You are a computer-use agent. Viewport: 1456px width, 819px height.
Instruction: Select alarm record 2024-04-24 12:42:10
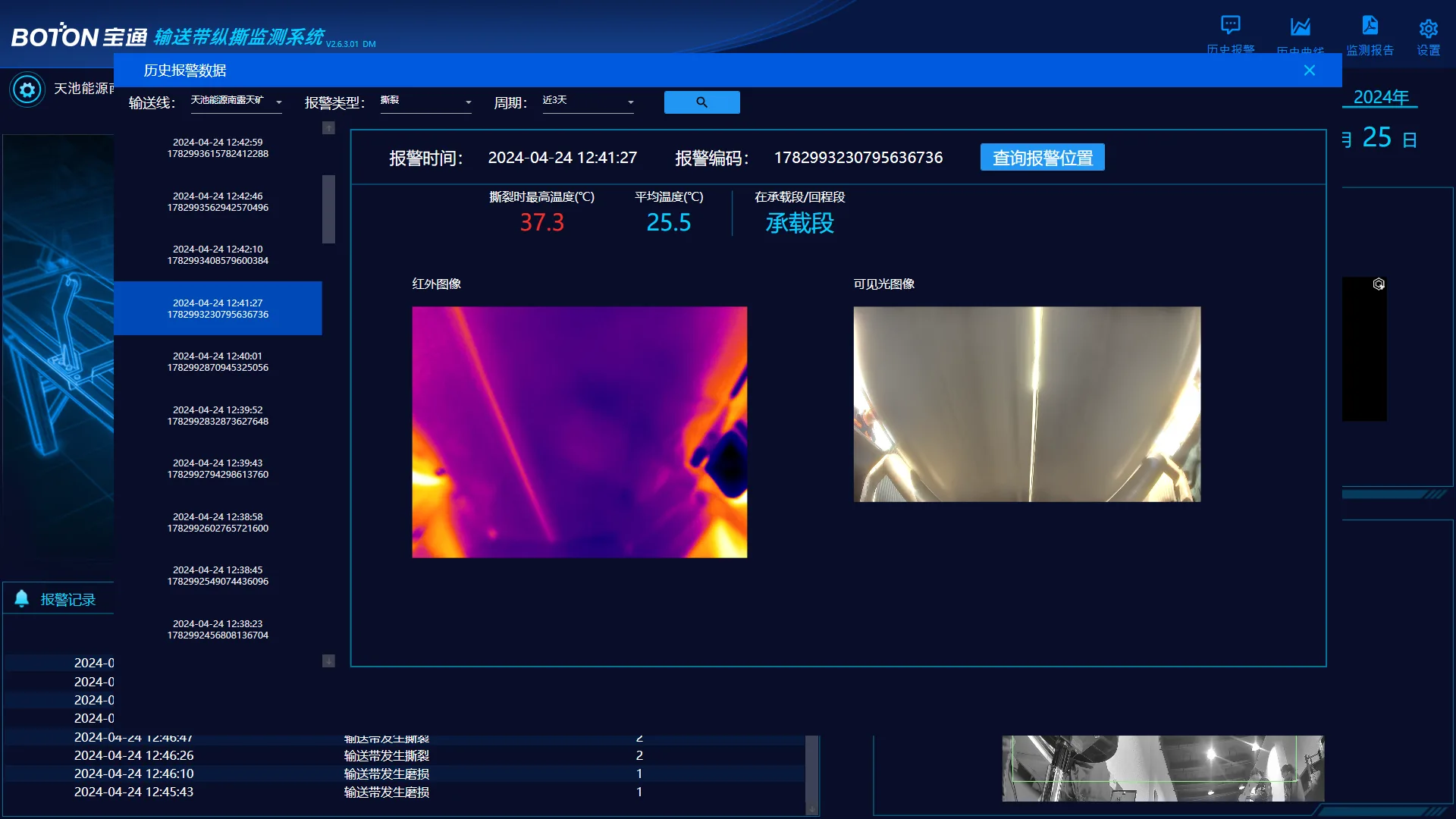(x=218, y=255)
